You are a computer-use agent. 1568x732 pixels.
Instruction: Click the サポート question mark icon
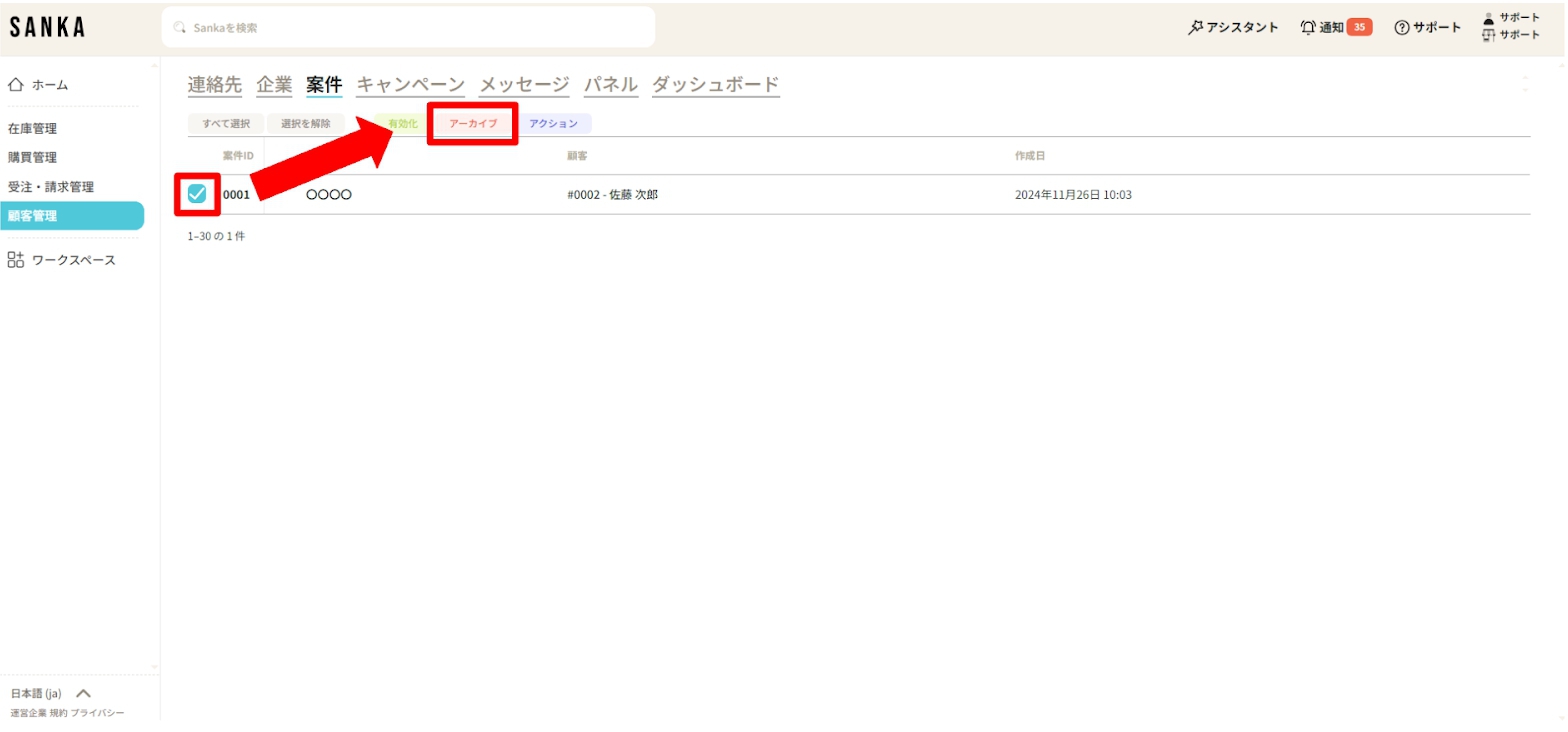pyautogui.click(x=1402, y=27)
